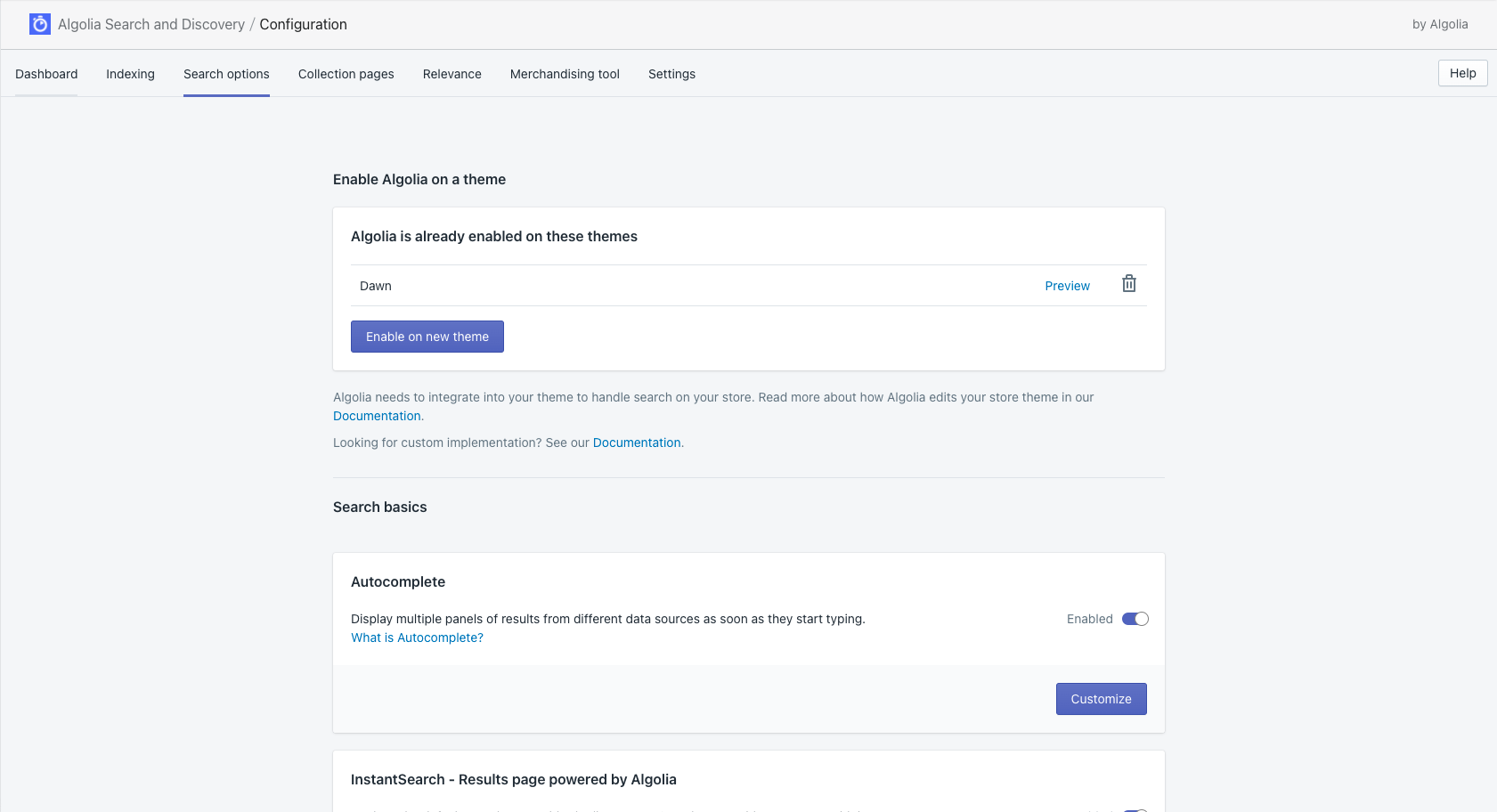The image size is (1497, 812).
Task: Click the Algolia app logo icon
Action: (40, 24)
